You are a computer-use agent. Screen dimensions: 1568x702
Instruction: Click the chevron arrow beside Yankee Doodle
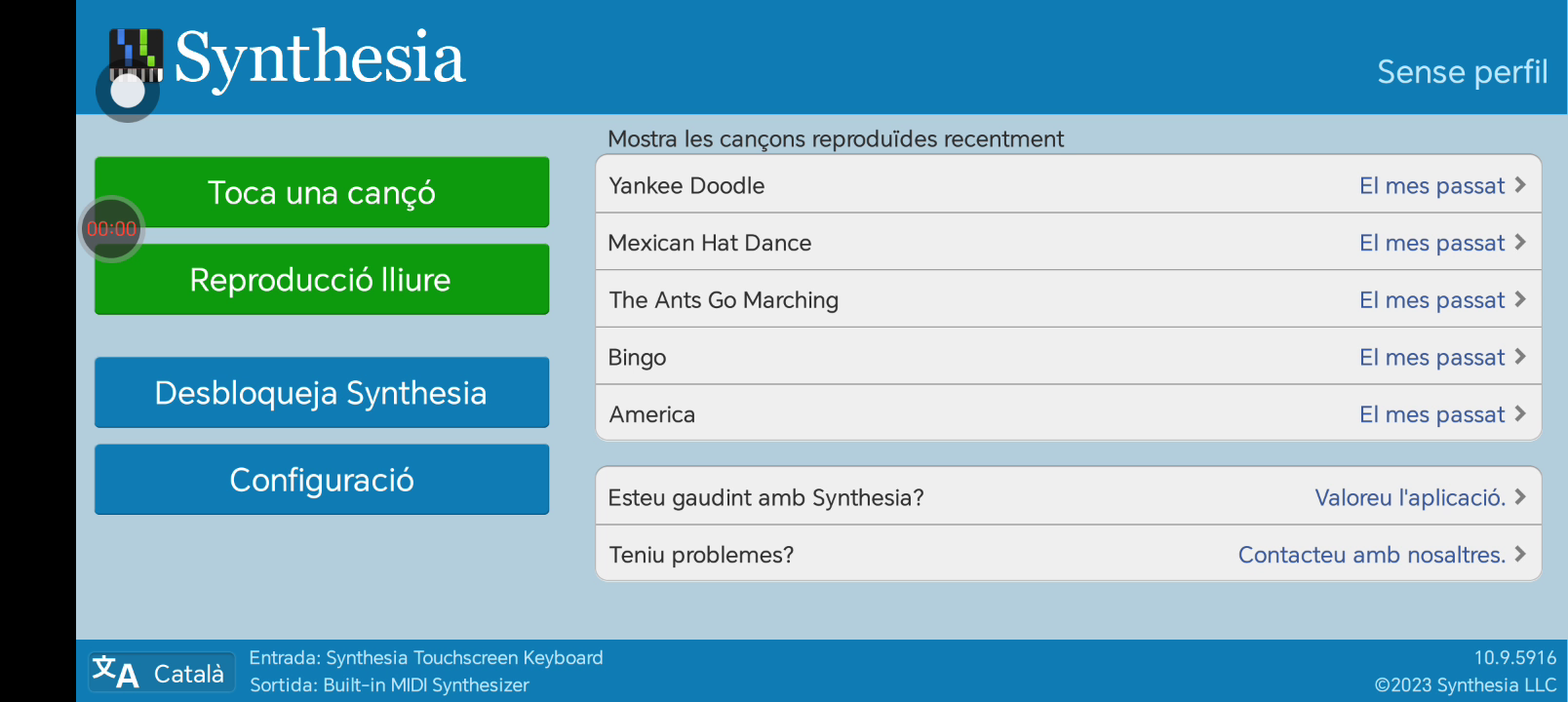(x=1519, y=185)
